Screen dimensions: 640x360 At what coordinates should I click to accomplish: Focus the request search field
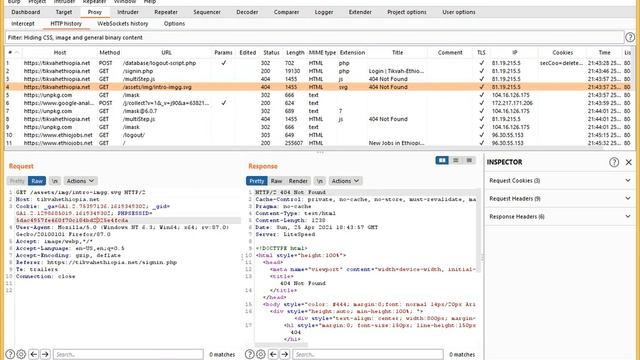coord(128,354)
